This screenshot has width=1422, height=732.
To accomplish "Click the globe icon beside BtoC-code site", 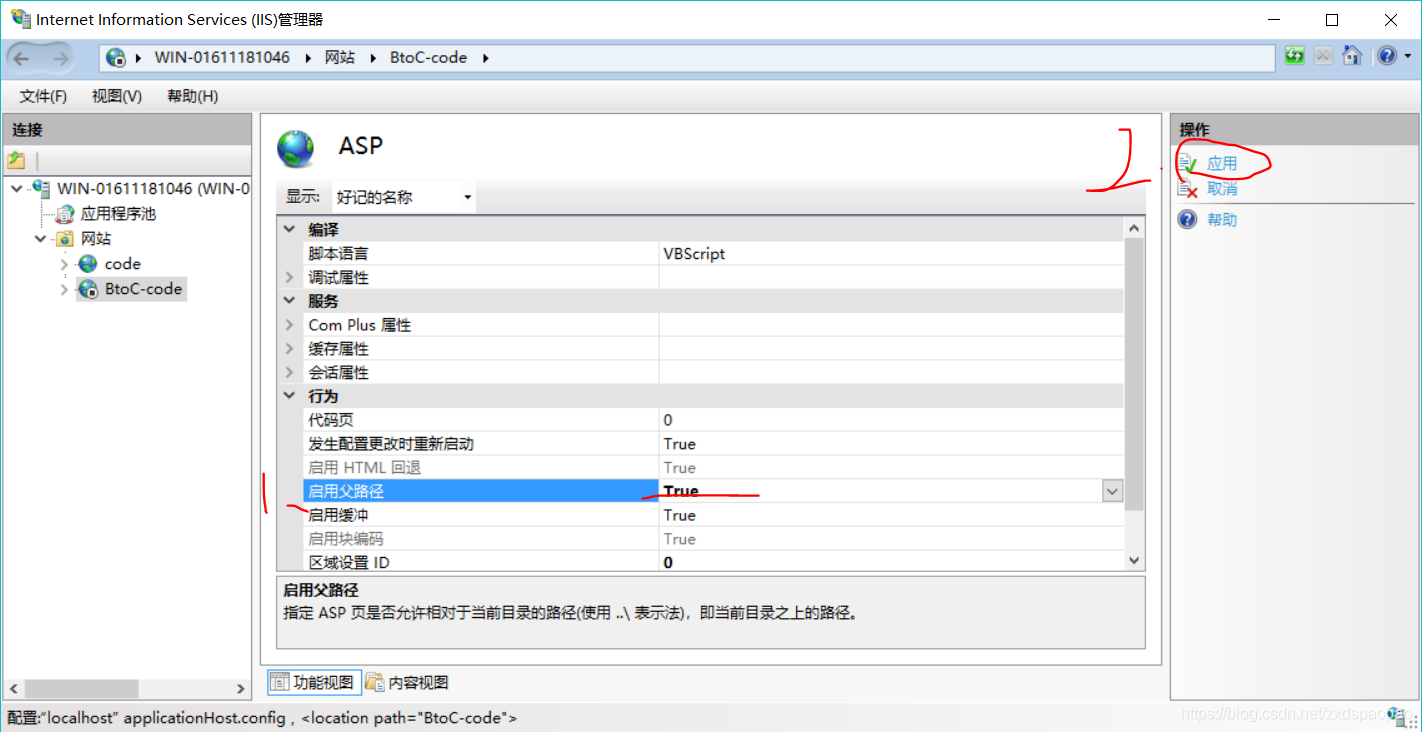I will (88, 289).
